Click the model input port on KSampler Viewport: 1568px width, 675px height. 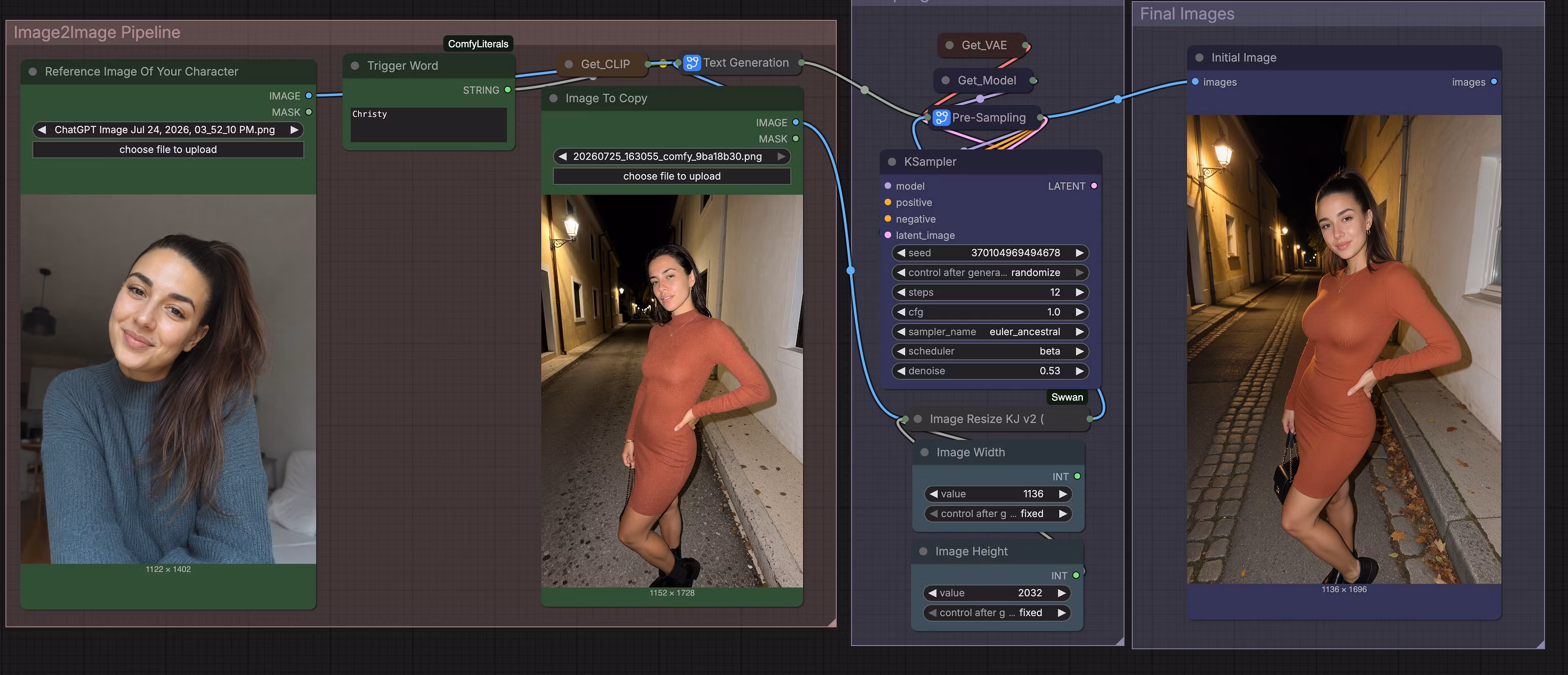(887, 185)
